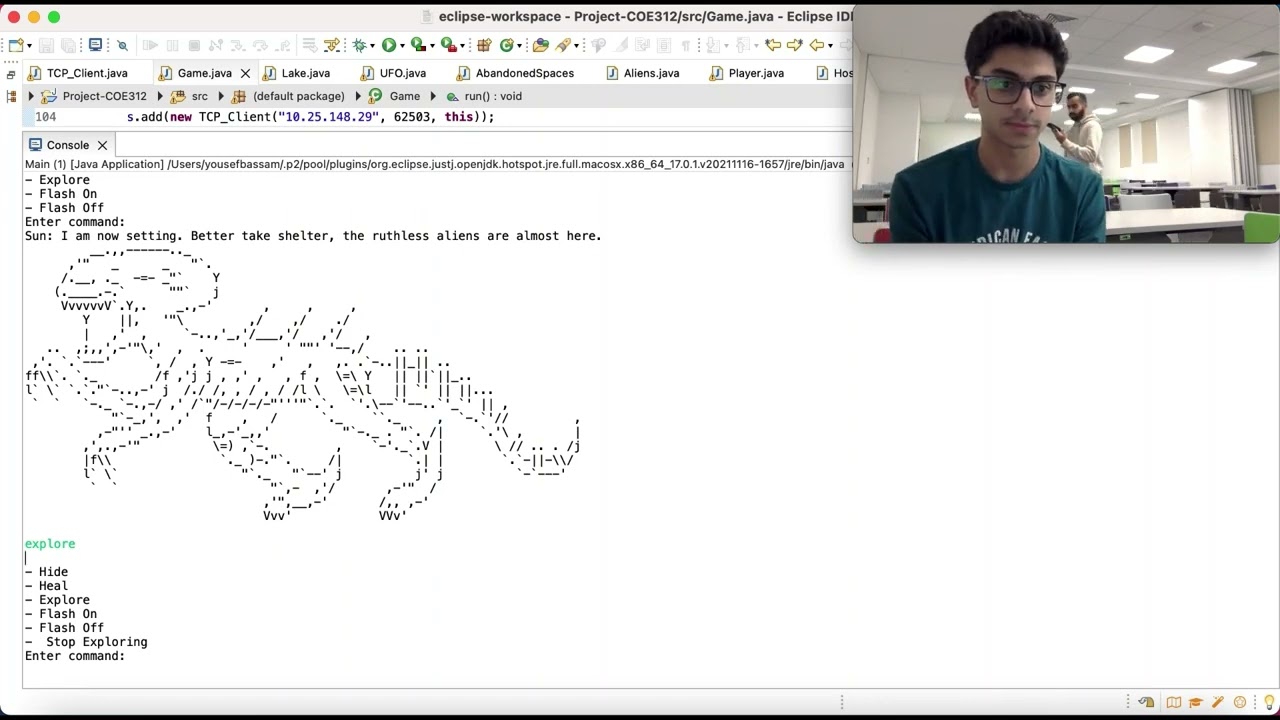Open the New Java Class dropdown arrow

coord(519,45)
